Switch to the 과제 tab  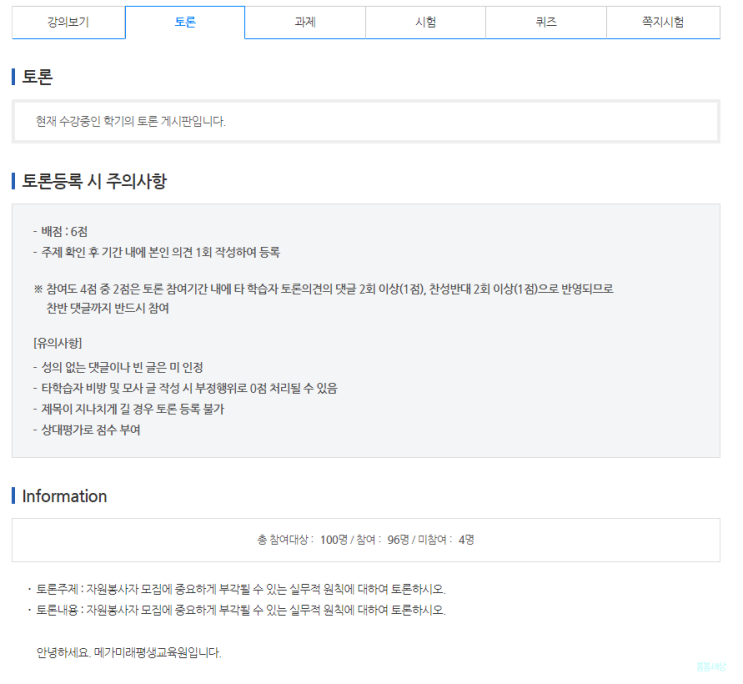[x=305, y=22]
